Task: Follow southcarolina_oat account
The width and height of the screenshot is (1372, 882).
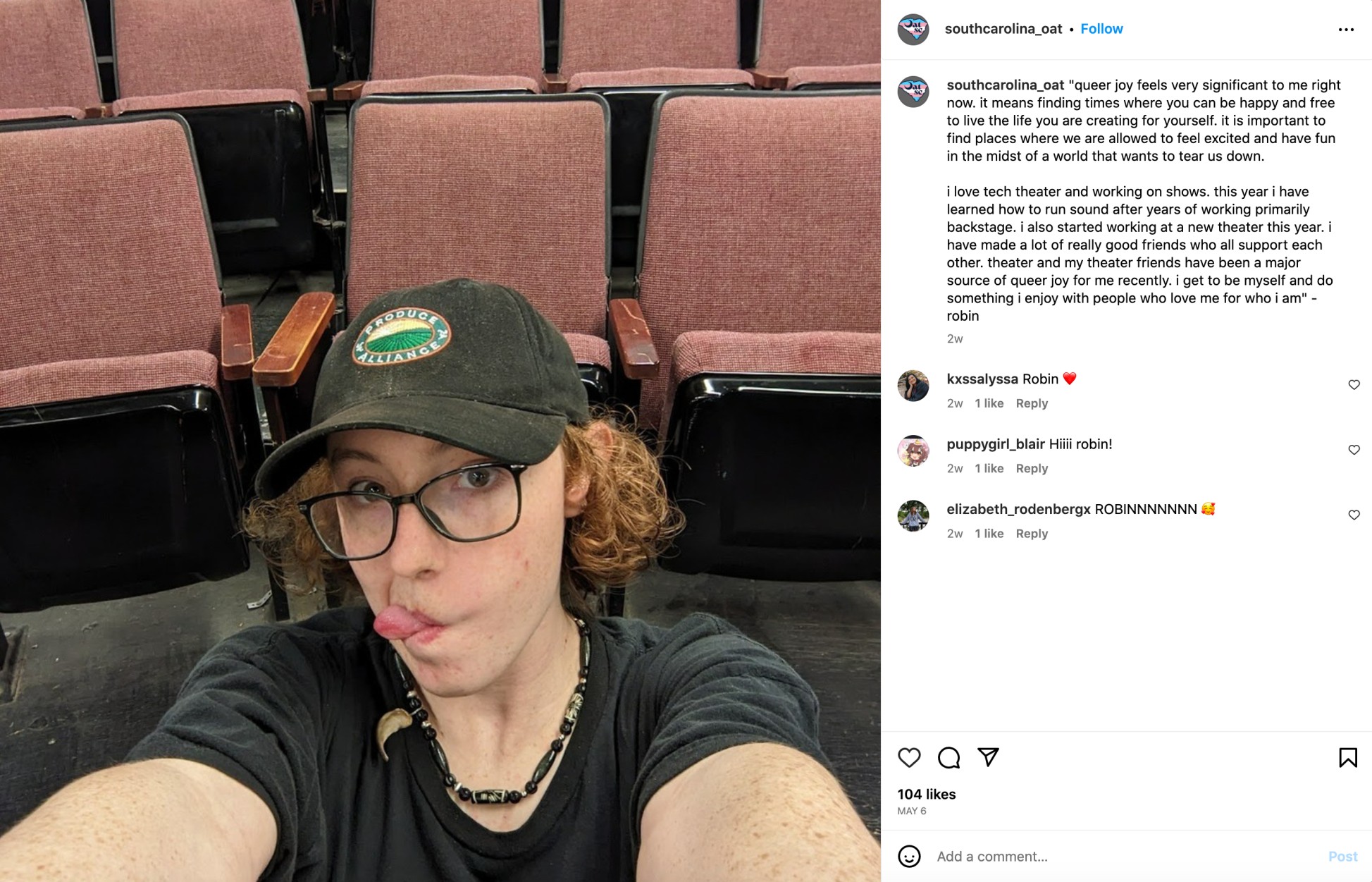Action: (x=1101, y=29)
